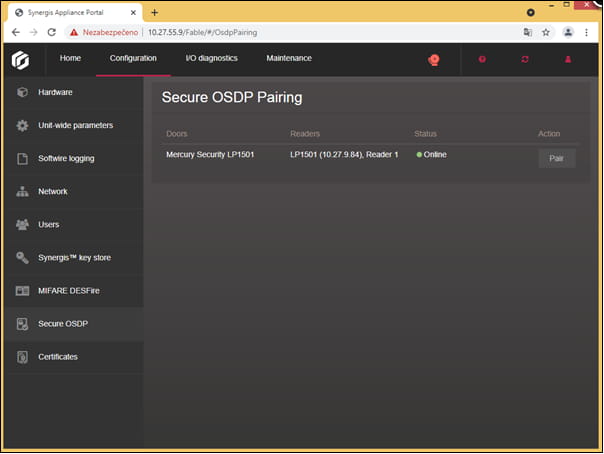Click the Online status text
This screenshot has width=604, height=454.
[x=435, y=155]
